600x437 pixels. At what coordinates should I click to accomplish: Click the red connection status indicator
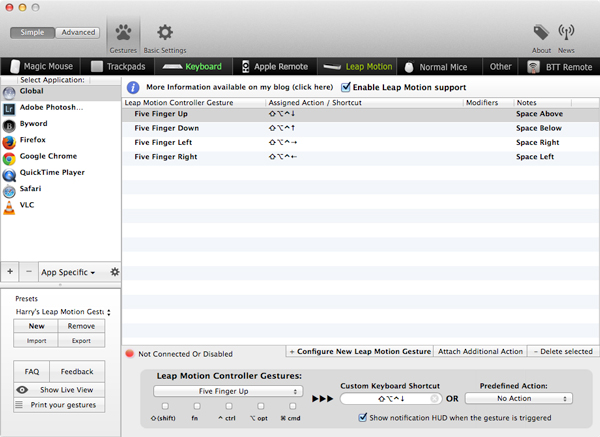[x=130, y=354]
